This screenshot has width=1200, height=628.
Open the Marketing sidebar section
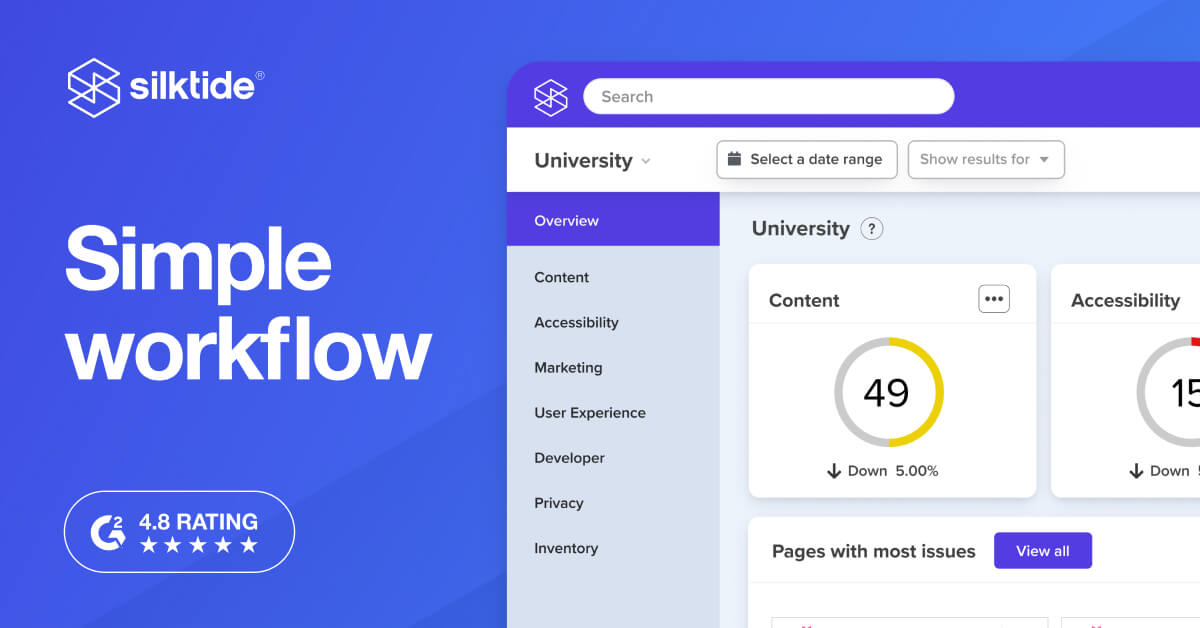point(568,367)
